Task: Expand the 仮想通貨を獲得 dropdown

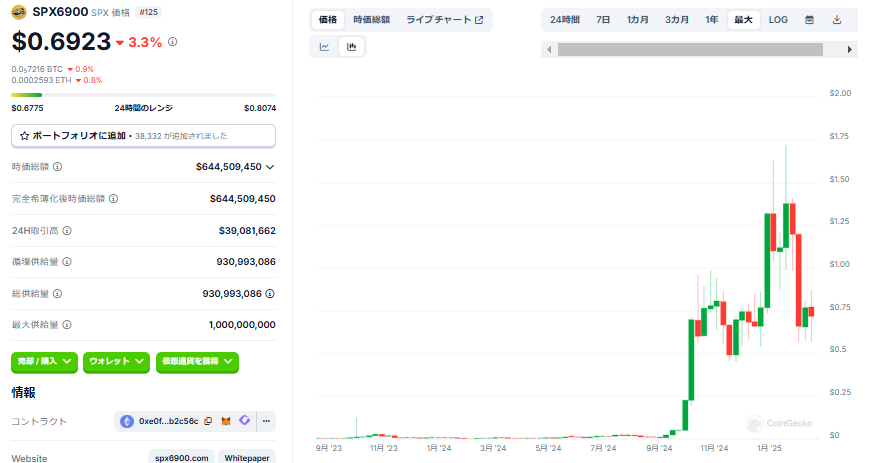Action: 197,361
